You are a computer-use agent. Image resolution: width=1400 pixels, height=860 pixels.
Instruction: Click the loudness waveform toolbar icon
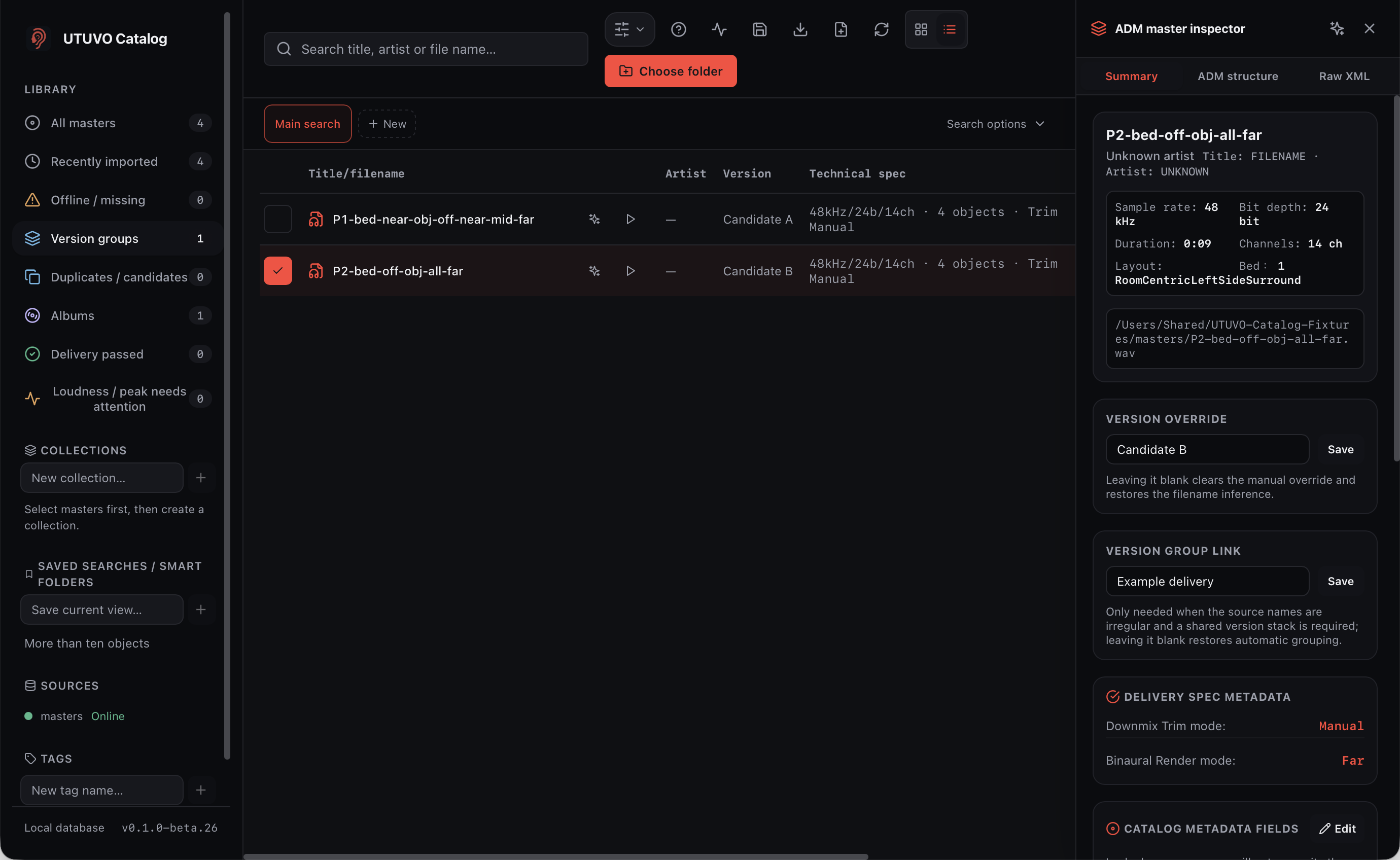[x=719, y=29]
